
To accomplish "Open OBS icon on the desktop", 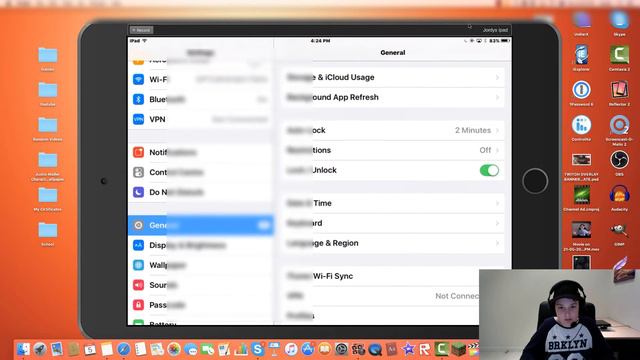I will (619, 160).
